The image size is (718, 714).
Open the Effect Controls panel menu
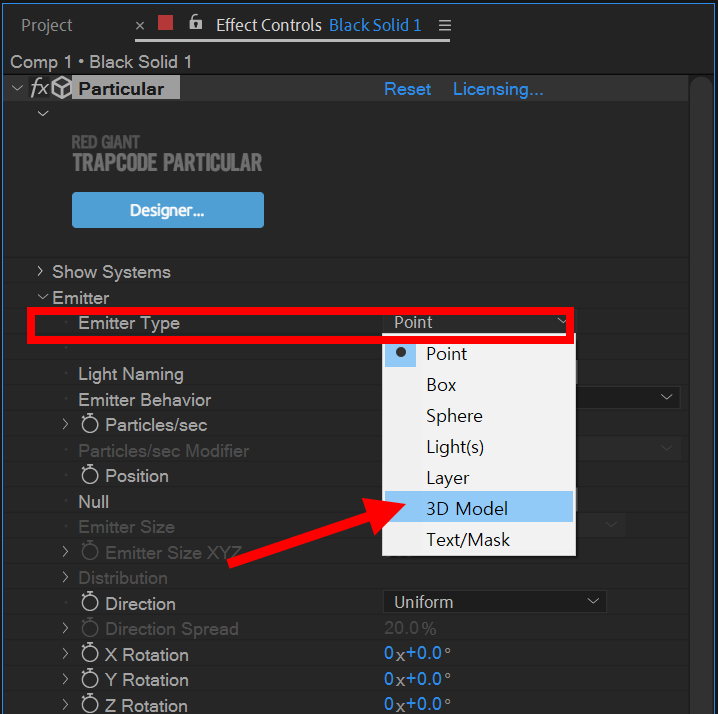[x=445, y=25]
